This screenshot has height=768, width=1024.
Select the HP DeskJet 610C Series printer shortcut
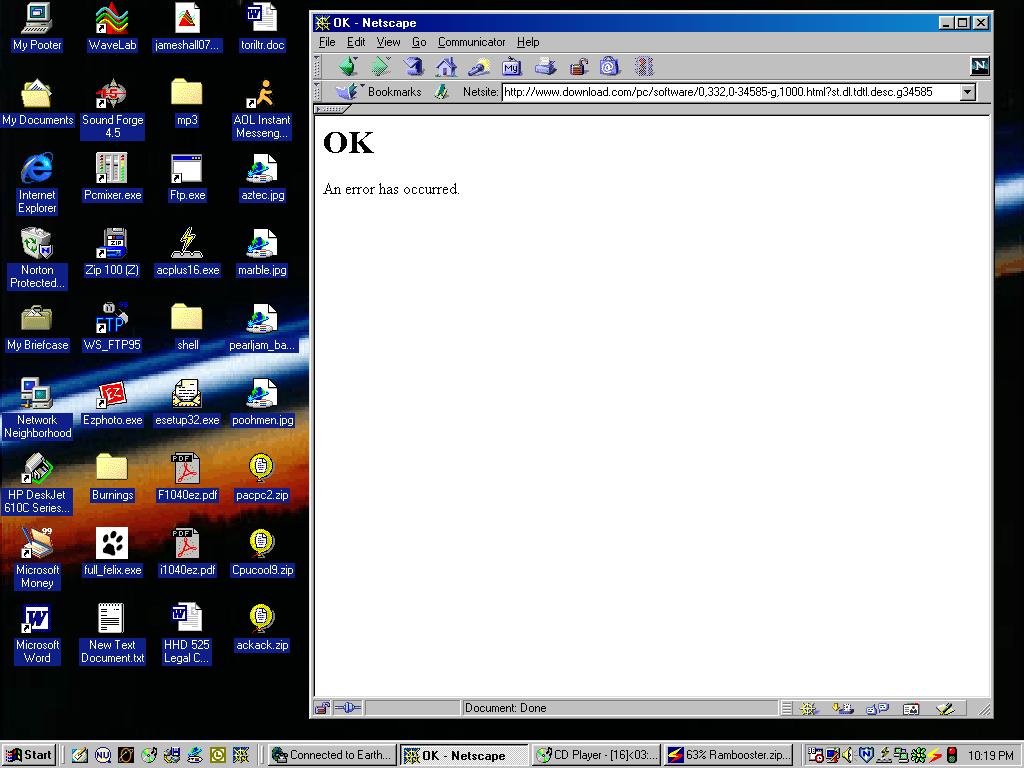[x=37, y=483]
